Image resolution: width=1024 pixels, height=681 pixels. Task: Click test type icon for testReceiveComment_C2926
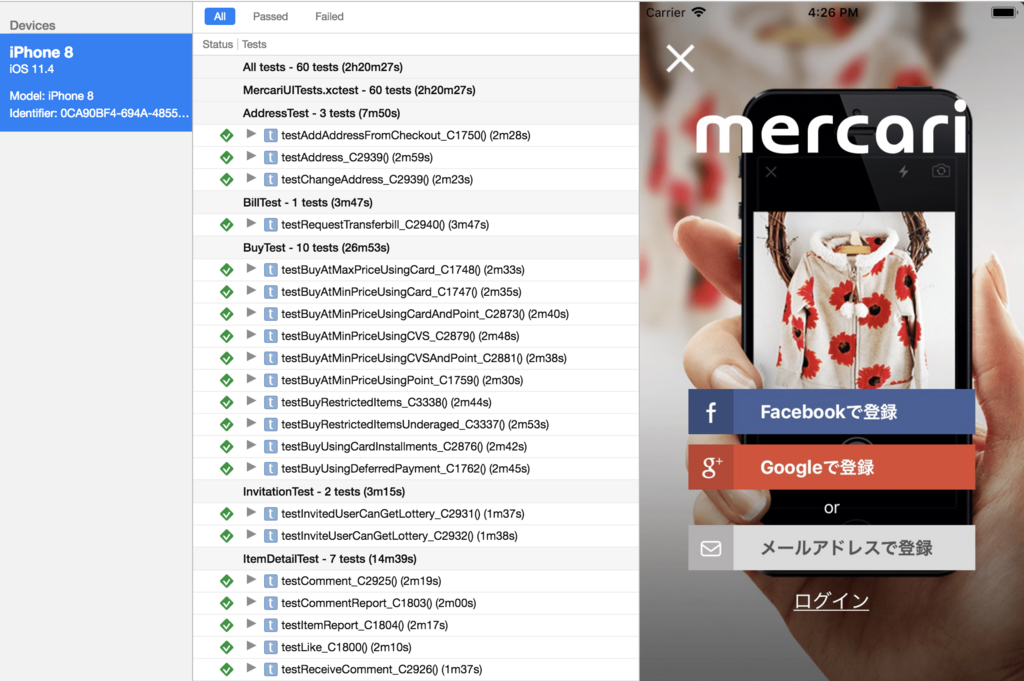click(270, 669)
